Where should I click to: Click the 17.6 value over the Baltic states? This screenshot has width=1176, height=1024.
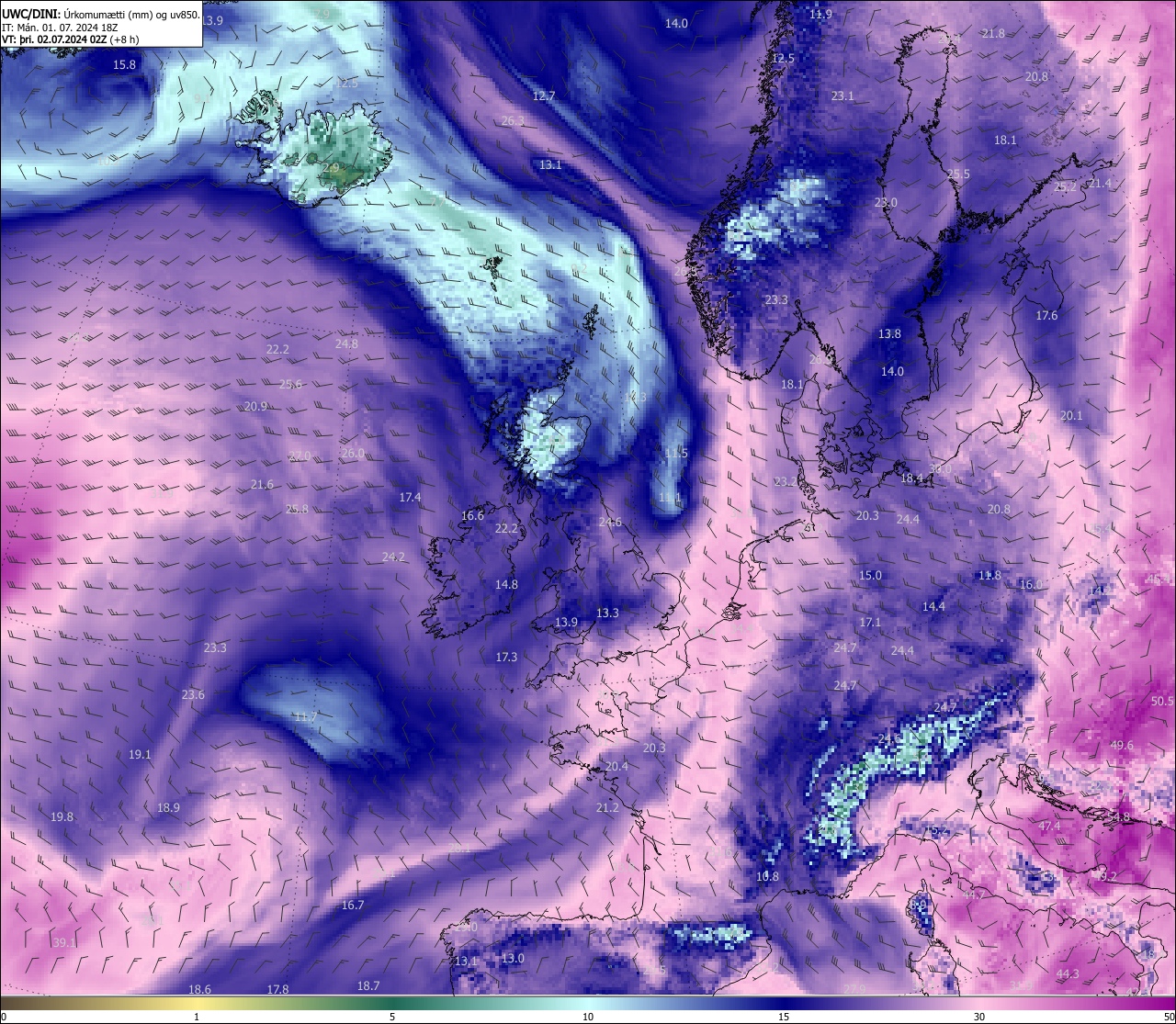pyautogui.click(x=1046, y=316)
